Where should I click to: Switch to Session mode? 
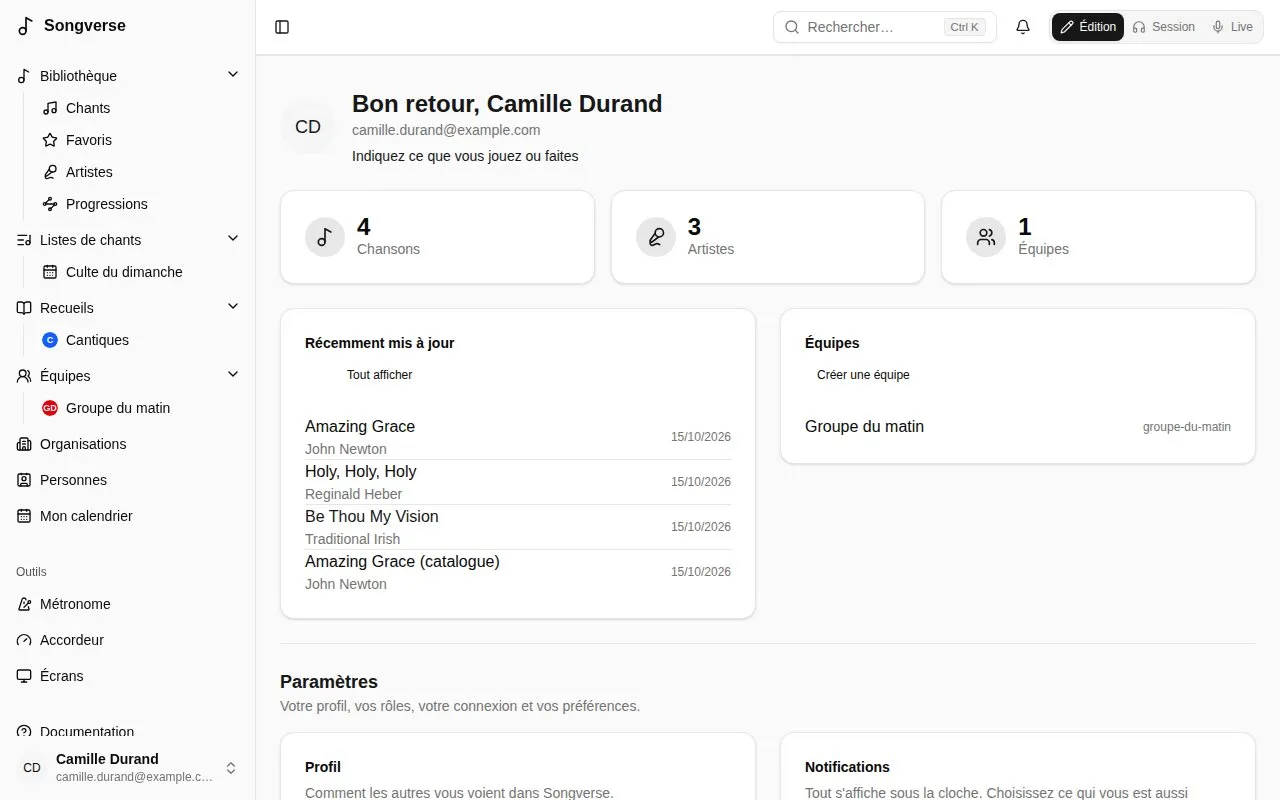pos(1163,27)
